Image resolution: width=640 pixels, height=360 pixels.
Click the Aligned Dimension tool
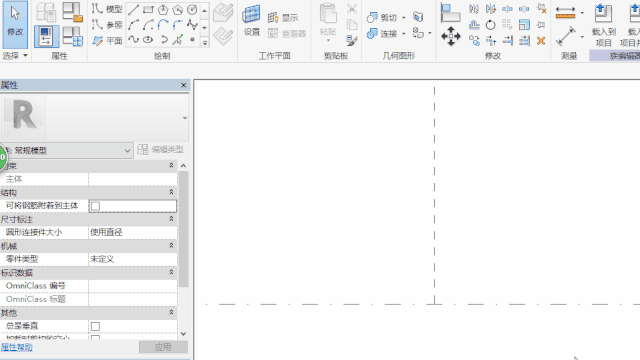566,36
